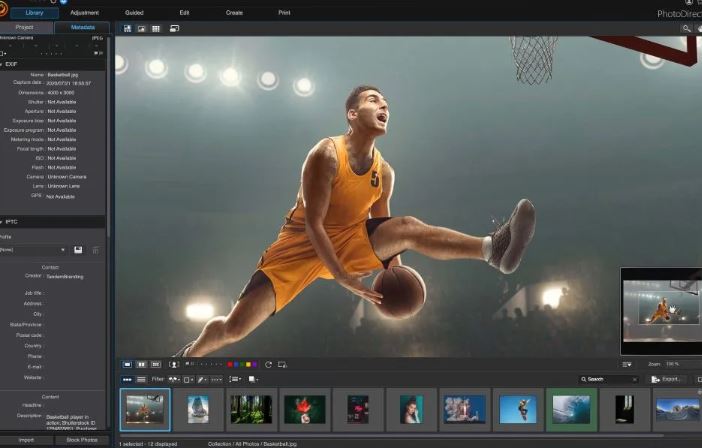Apply purple color label

(x=254, y=365)
